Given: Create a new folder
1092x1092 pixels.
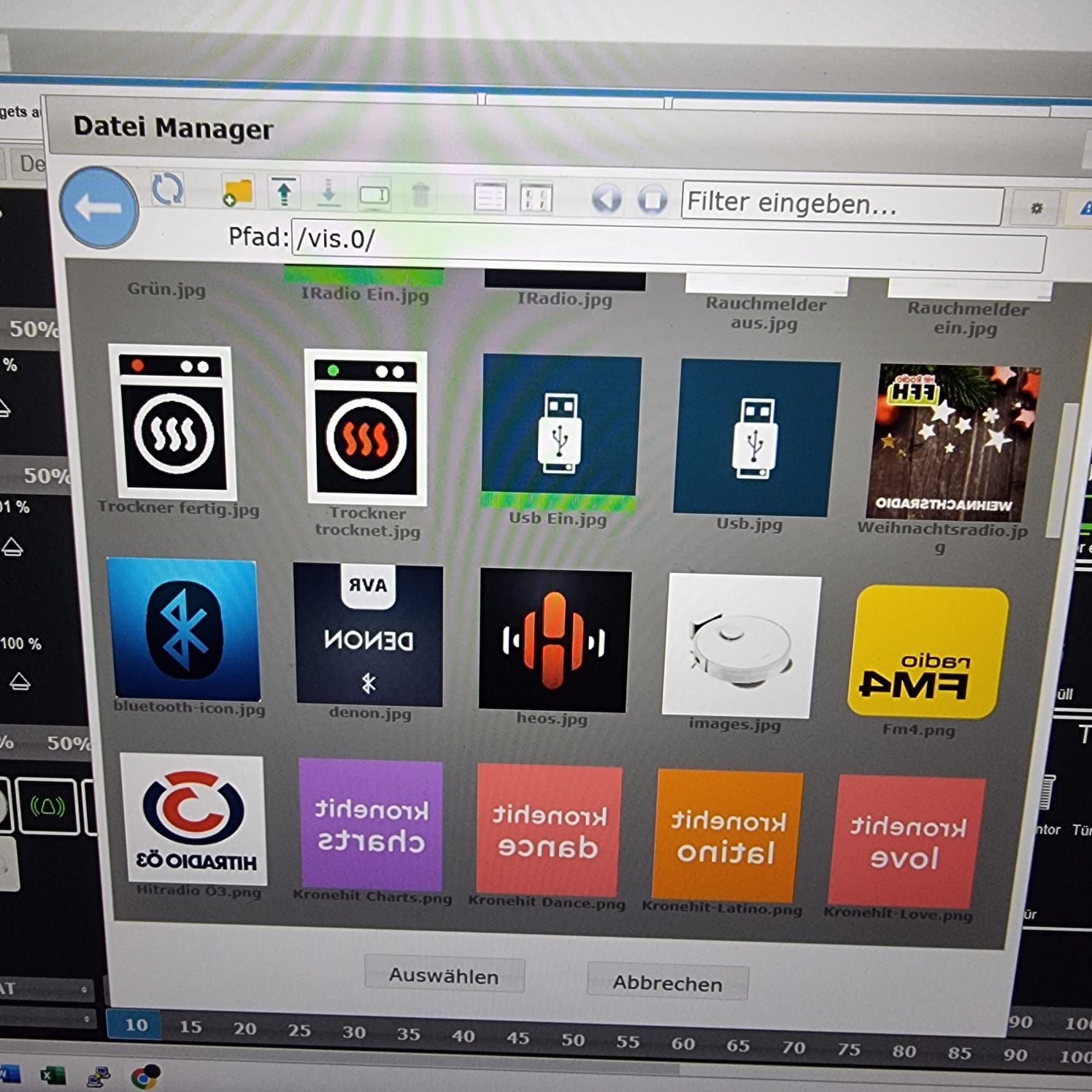Looking at the screenshot, I should (x=237, y=193).
